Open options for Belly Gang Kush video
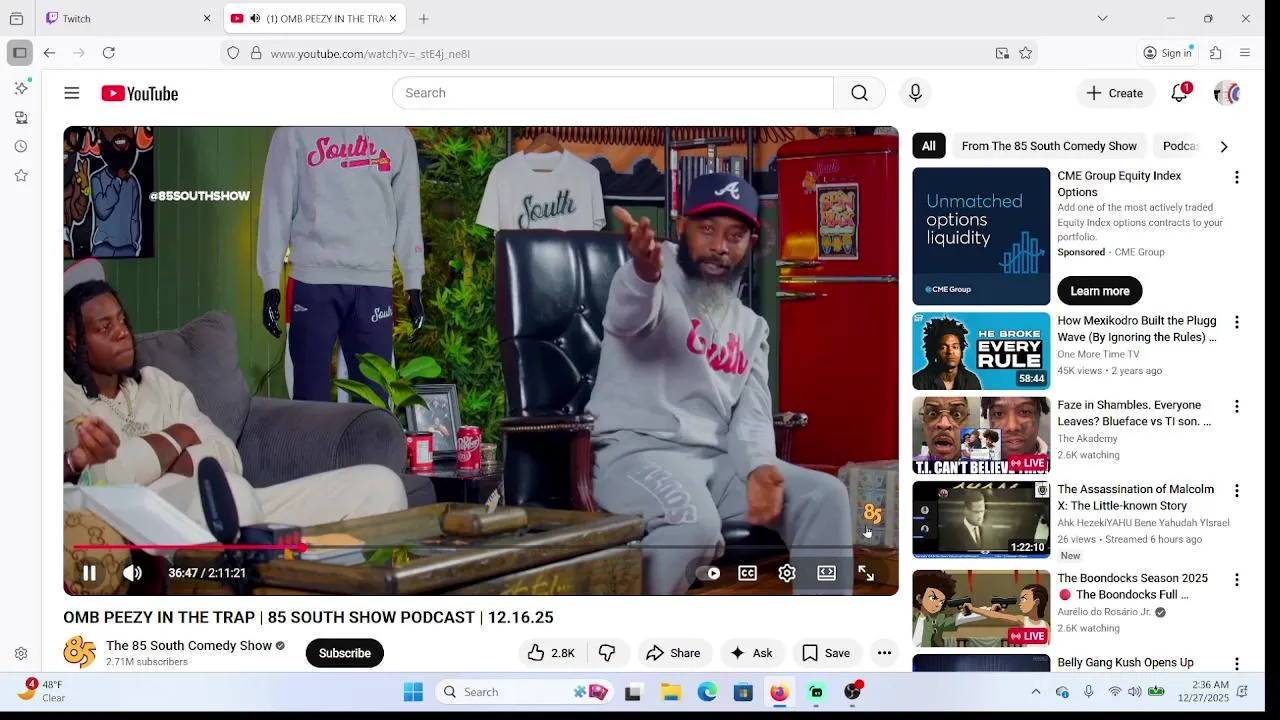Viewport: 1280px width, 720px height. (1237, 664)
